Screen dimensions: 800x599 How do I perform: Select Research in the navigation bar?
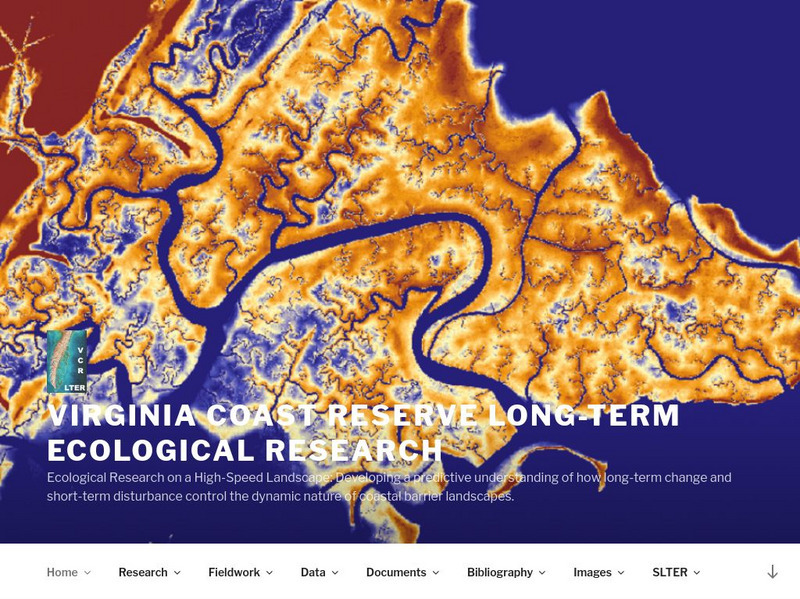pyautogui.click(x=146, y=572)
